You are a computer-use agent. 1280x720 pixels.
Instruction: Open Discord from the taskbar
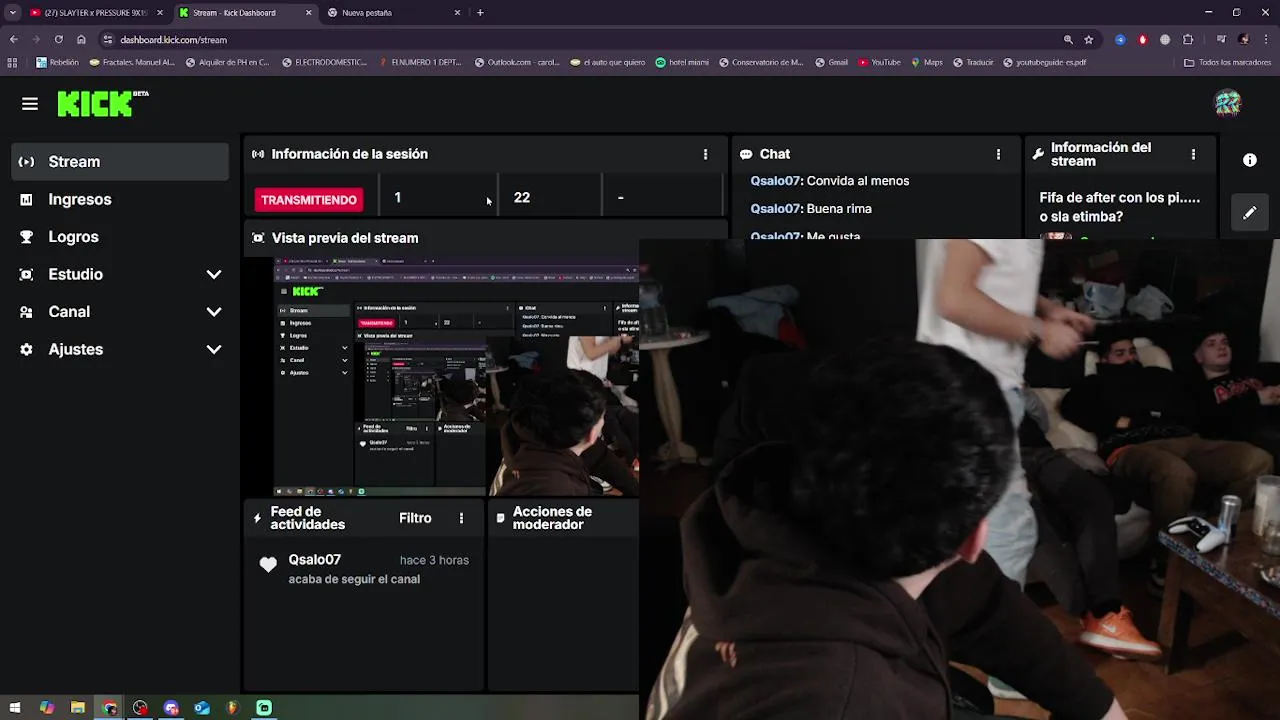pyautogui.click(x=171, y=708)
